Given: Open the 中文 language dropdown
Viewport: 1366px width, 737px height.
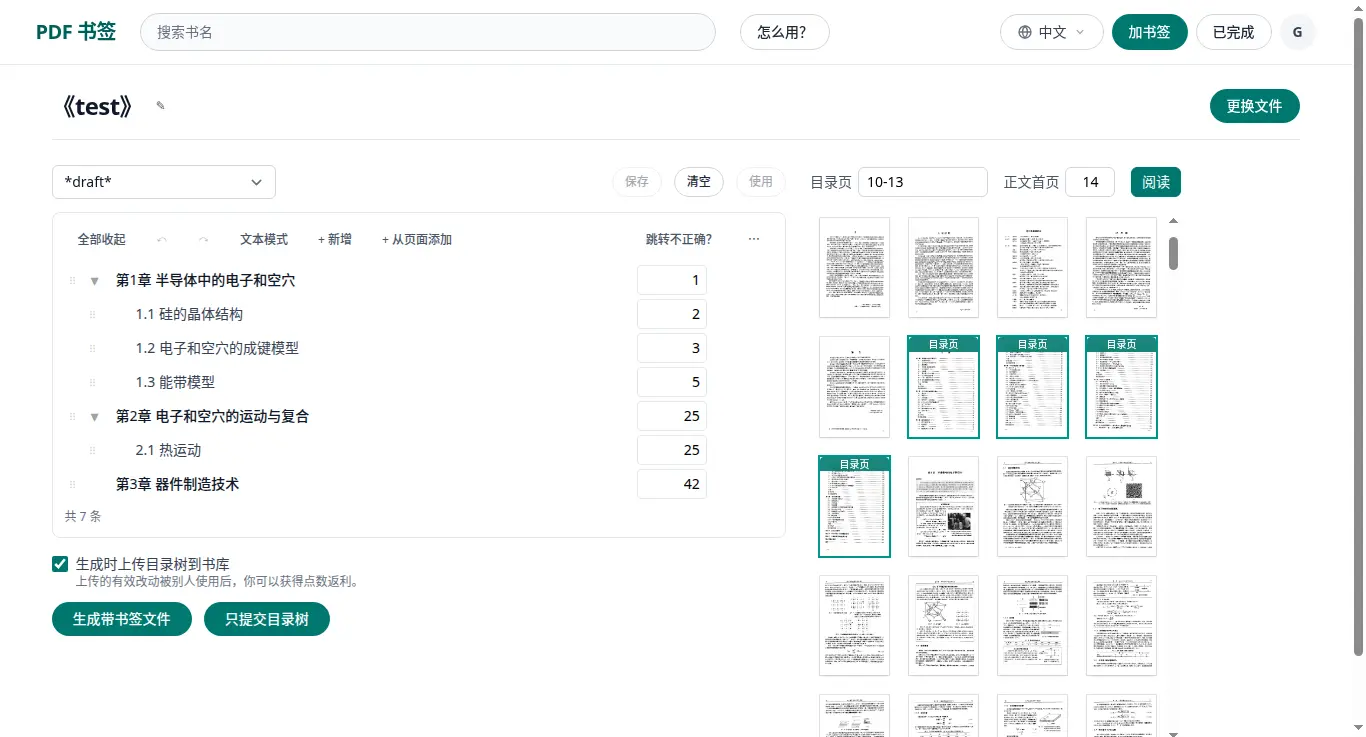Looking at the screenshot, I should (1051, 32).
